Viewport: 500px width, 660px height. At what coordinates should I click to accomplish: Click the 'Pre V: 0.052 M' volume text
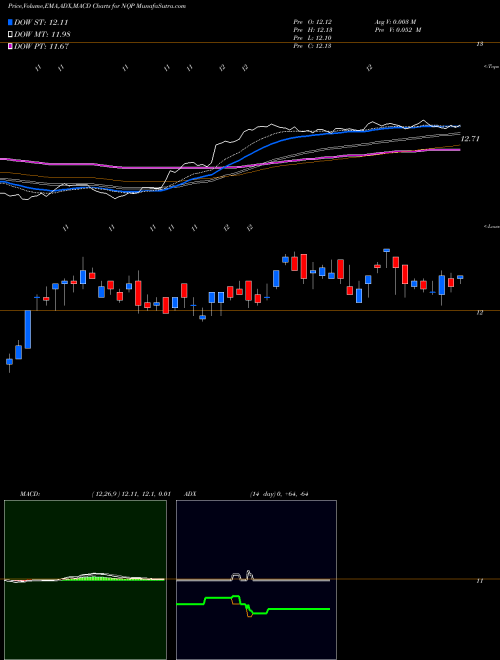point(397,30)
